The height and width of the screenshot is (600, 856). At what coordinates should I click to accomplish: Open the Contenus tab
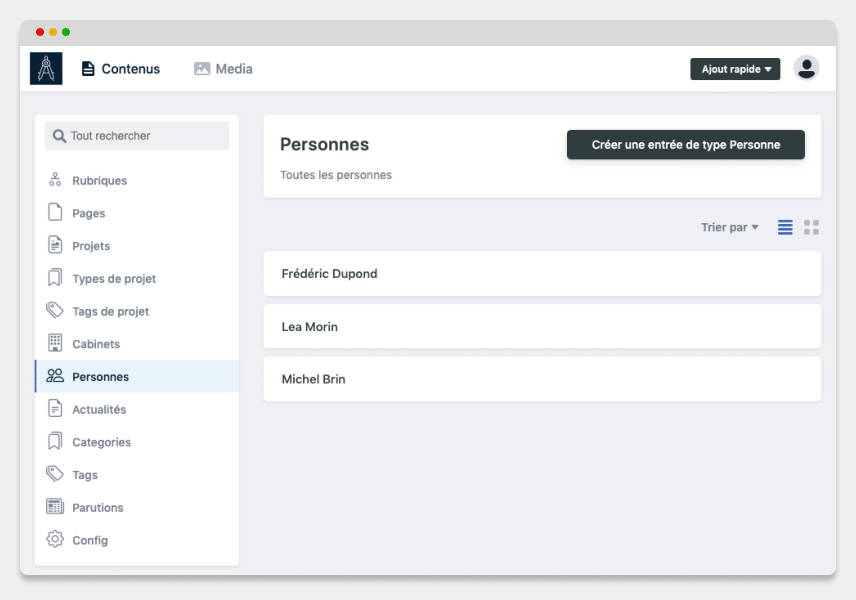tap(121, 69)
